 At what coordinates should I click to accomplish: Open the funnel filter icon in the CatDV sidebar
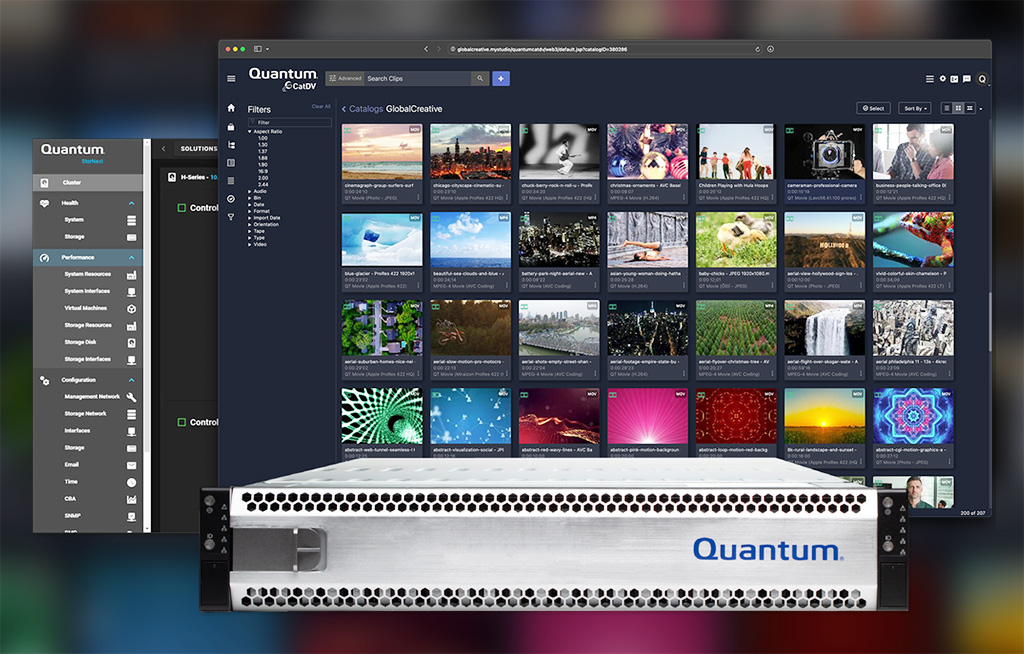click(x=231, y=217)
